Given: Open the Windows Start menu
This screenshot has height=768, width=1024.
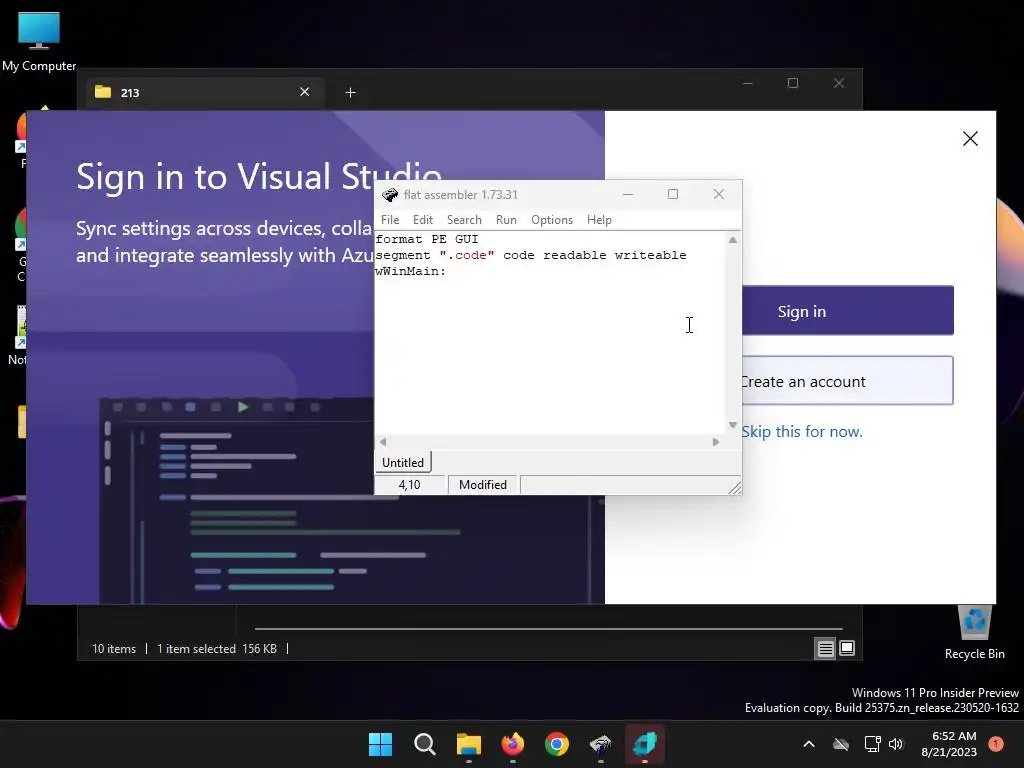Looking at the screenshot, I should click(381, 744).
